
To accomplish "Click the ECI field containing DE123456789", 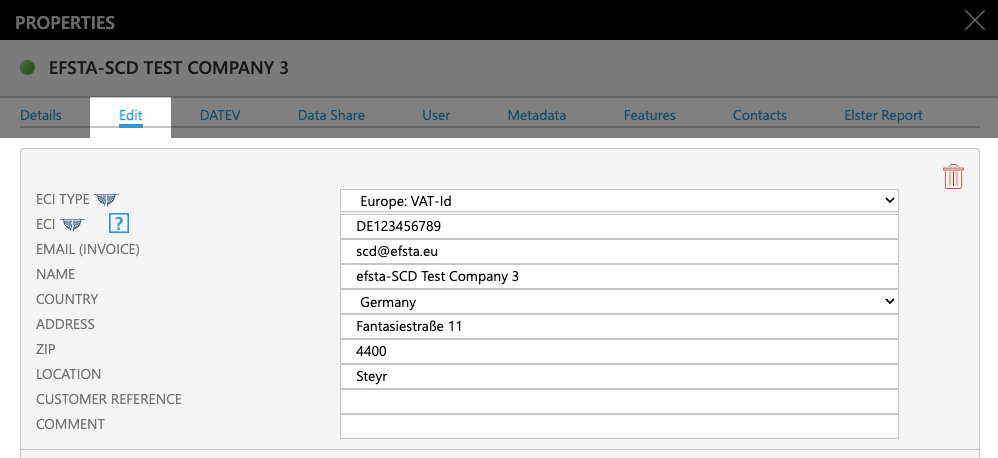I will coord(619,226).
